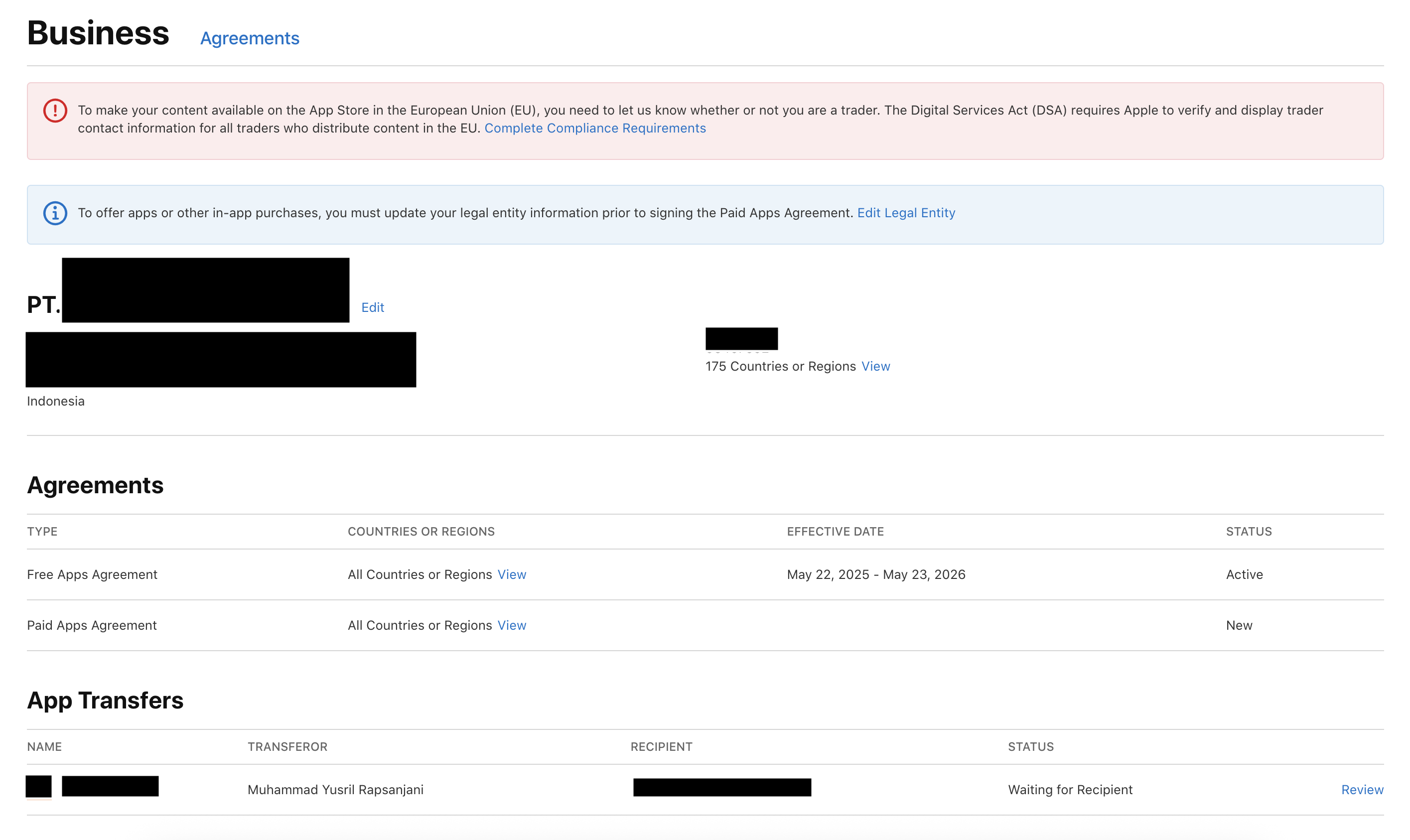Viewport: 1410px width, 840px height.
Task: Click the red alert warning icon
Action: [55, 111]
